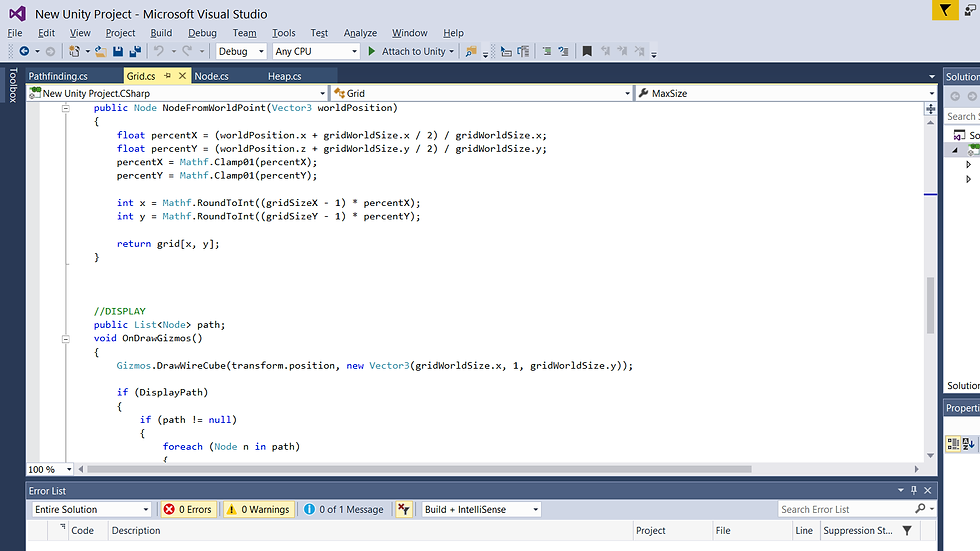Screen dimensions: 980x551
Task: Click the Clear All Filters icon in the Error List
Action: 404,509
